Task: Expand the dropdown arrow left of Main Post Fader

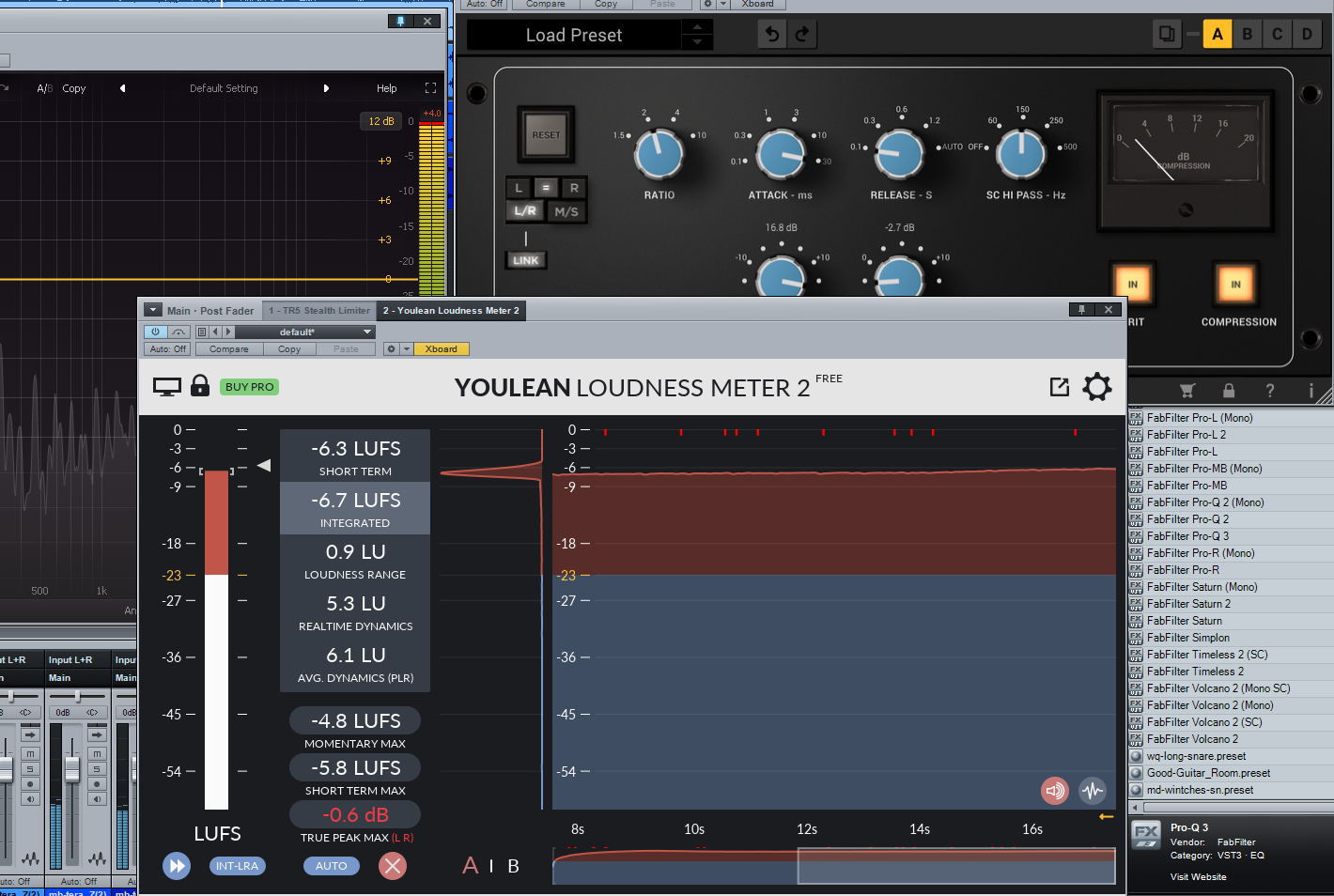Action: [x=152, y=310]
